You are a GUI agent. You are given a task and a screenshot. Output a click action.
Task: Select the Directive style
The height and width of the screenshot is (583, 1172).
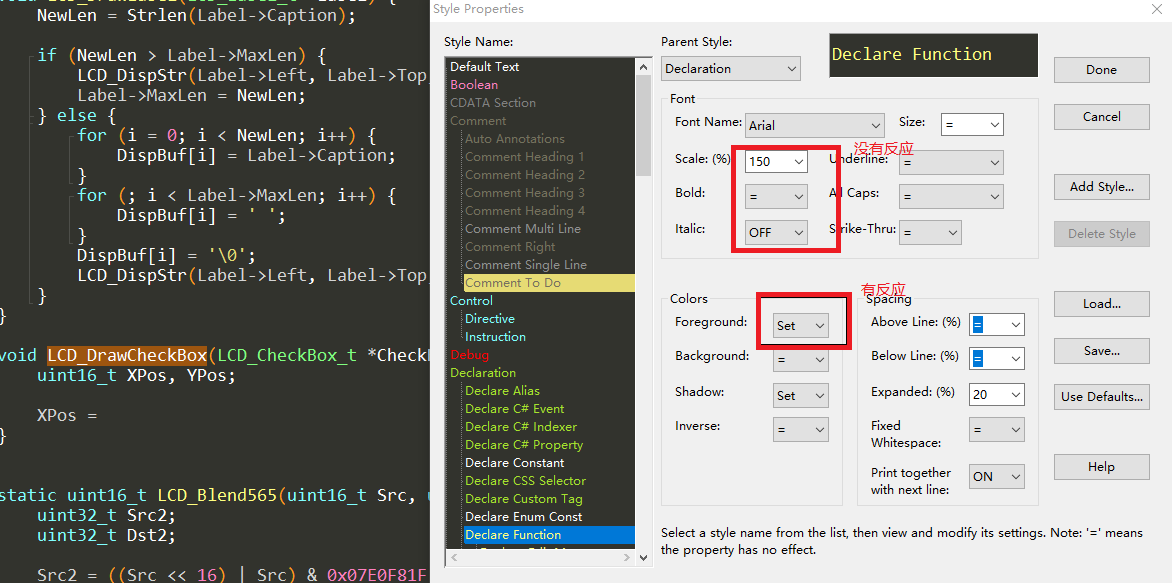490,318
